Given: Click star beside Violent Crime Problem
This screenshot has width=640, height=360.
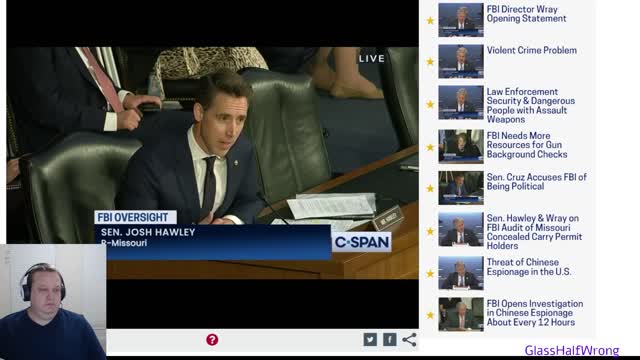Looking at the screenshot, I should click(430, 62).
